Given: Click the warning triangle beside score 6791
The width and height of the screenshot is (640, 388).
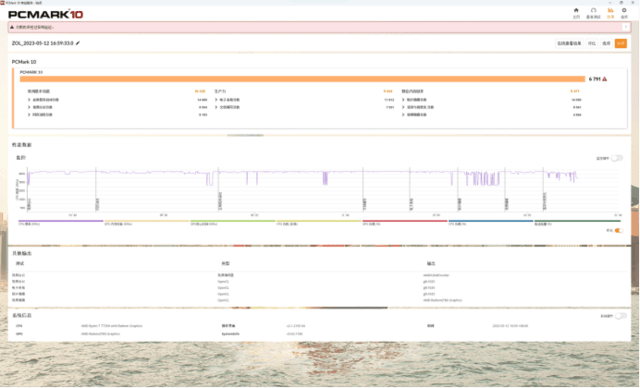Looking at the screenshot, I should tap(604, 79).
